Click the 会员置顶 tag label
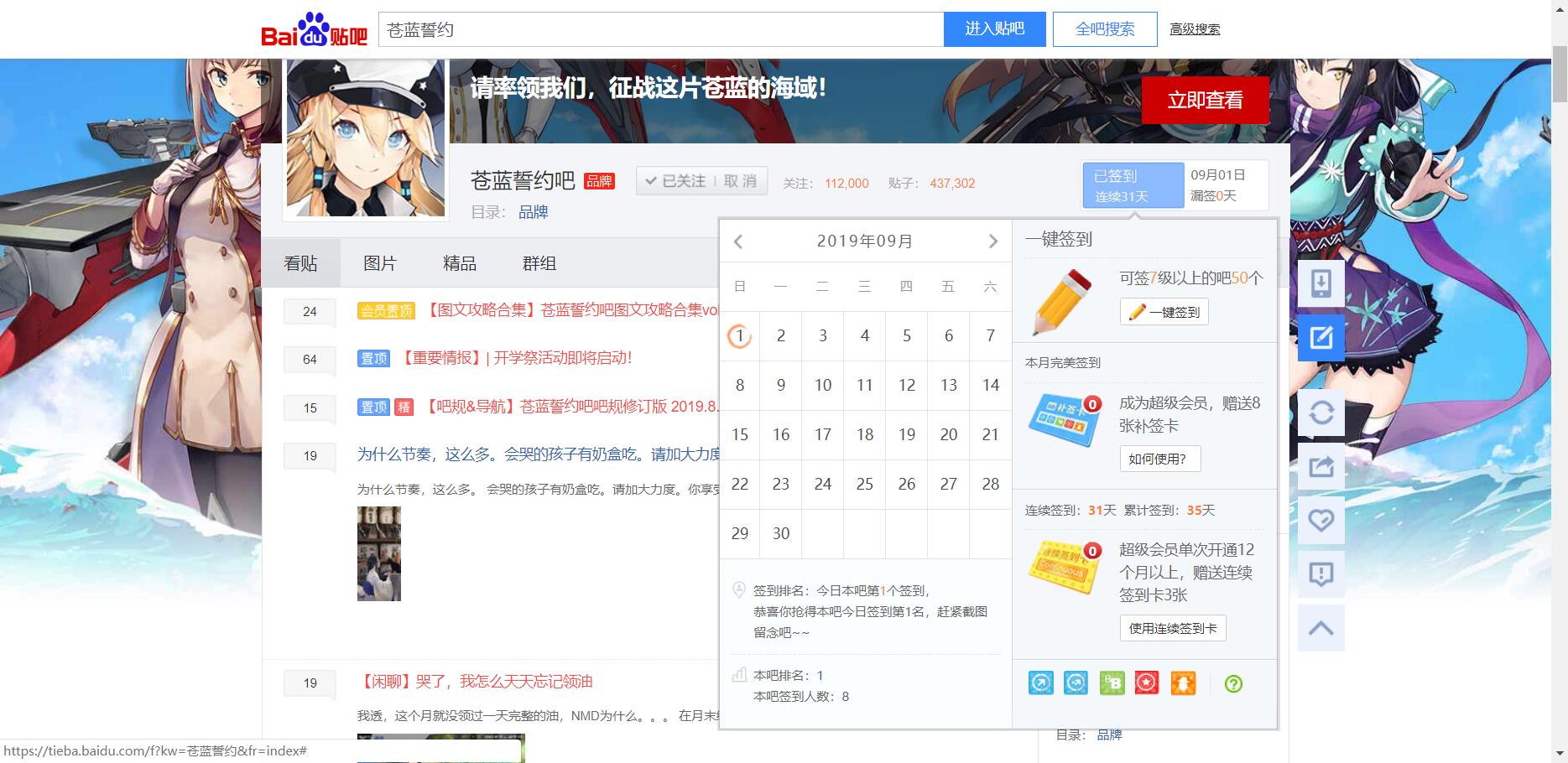The image size is (1568, 763). (x=386, y=311)
